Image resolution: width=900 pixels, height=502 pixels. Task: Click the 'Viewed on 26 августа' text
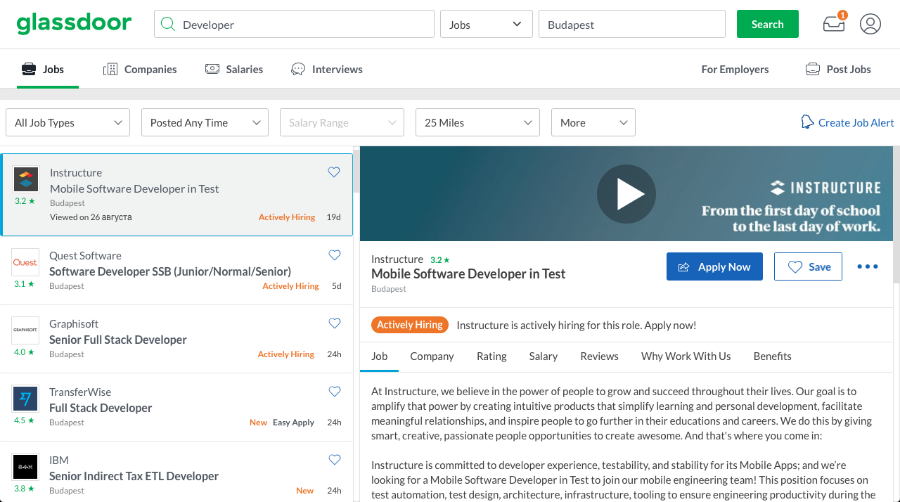tap(91, 217)
